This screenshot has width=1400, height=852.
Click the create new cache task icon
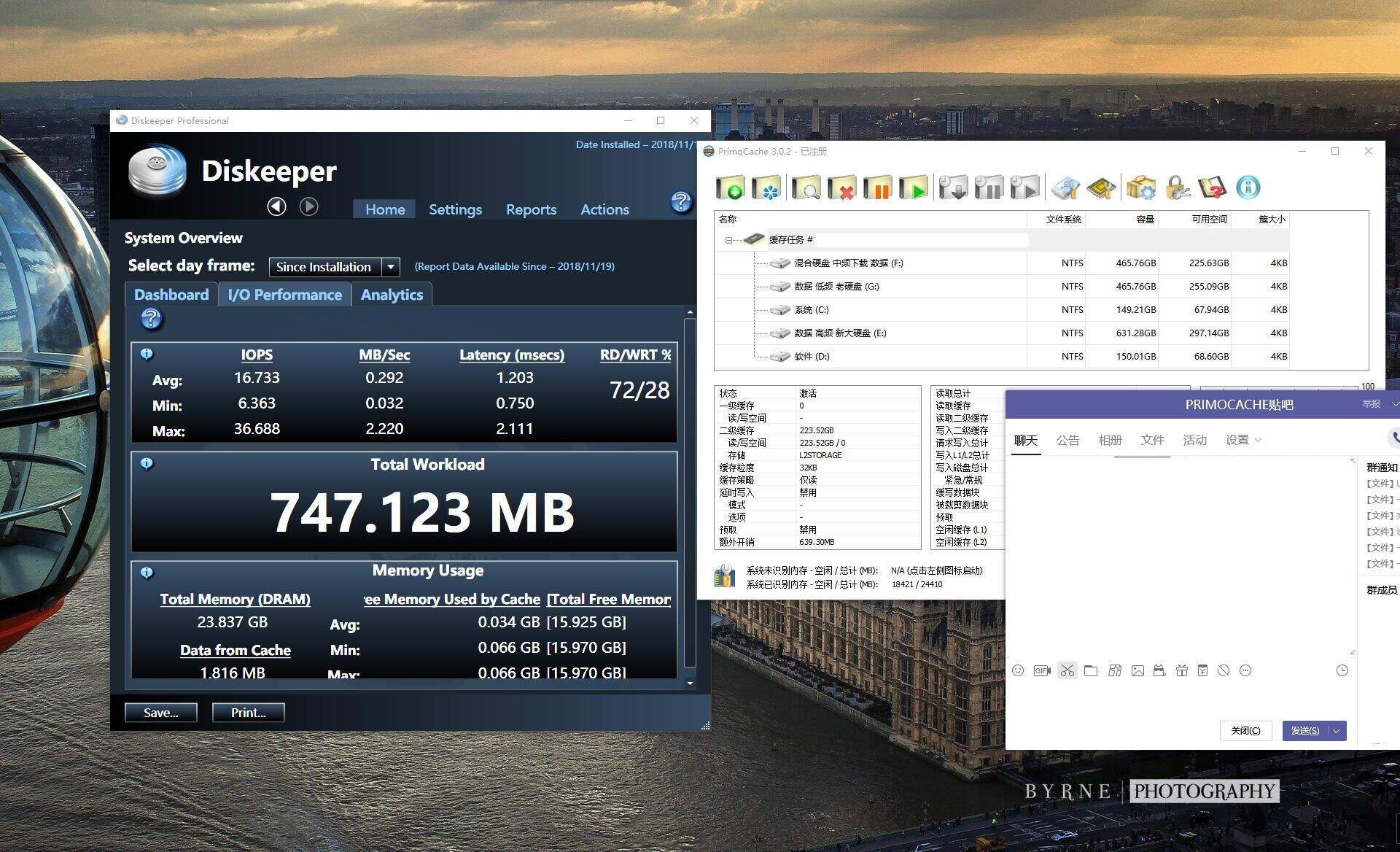click(730, 187)
